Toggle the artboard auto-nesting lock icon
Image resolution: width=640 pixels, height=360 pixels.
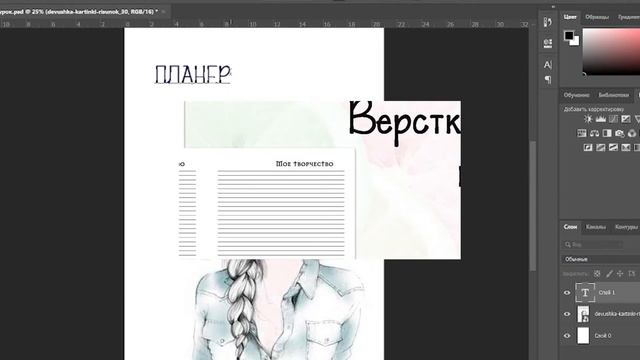[x=632, y=274]
